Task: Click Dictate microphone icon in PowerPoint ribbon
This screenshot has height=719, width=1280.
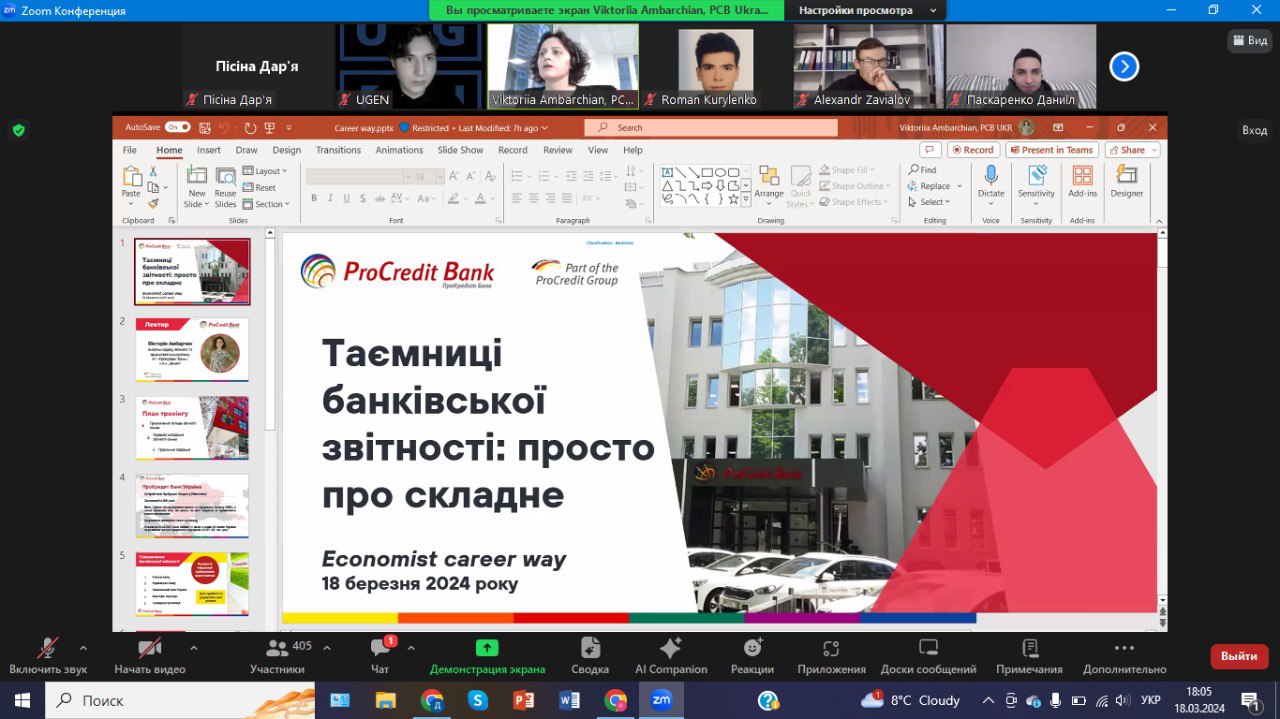Action: (x=991, y=176)
